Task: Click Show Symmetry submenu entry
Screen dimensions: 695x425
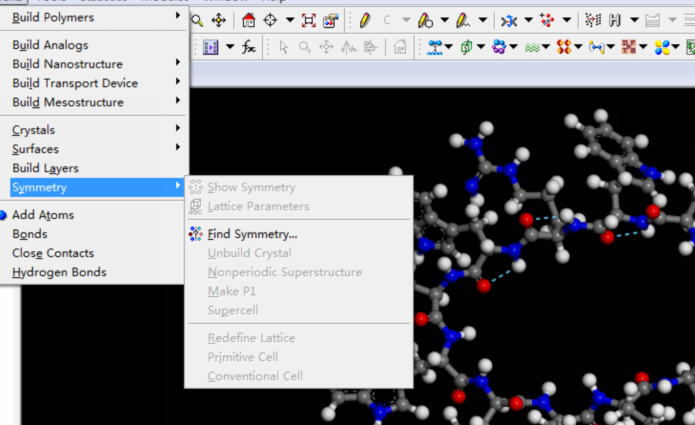Action: 299,187
